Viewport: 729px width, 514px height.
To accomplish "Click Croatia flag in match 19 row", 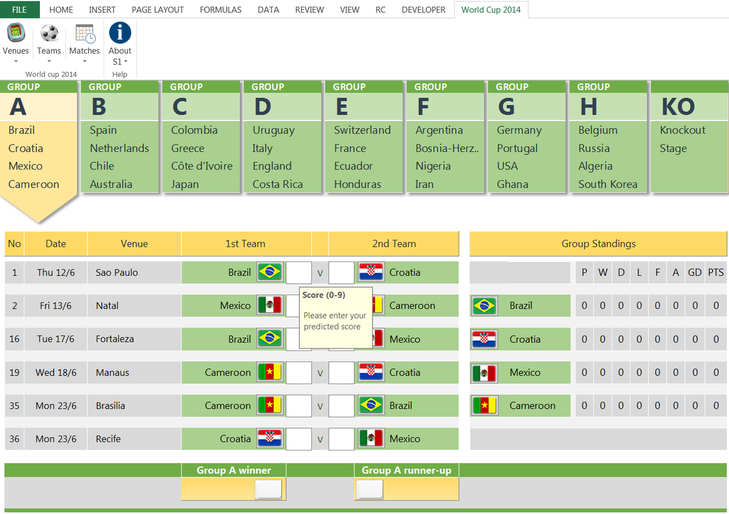I will coord(371,372).
